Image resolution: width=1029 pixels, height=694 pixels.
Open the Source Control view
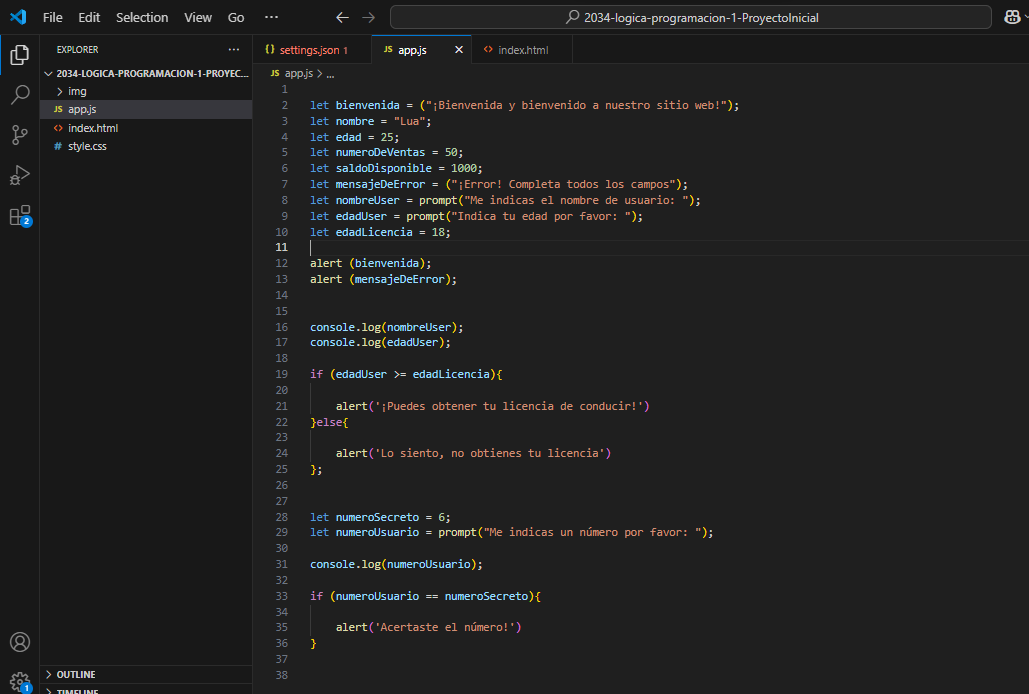[x=20, y=135]
